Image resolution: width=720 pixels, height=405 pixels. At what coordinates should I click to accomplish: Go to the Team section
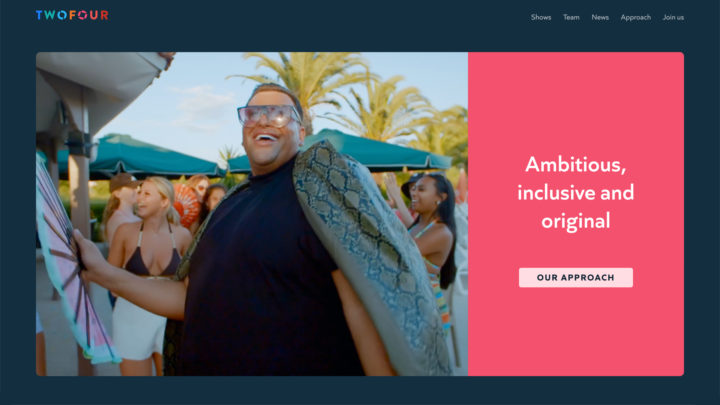click(x=571, y=17)
